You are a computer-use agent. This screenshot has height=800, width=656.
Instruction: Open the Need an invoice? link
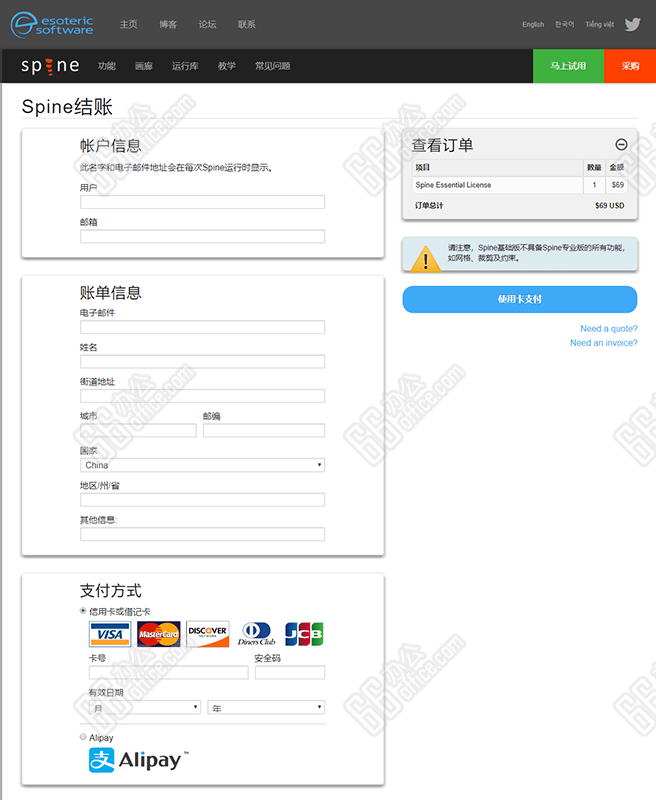coord(603,343)
